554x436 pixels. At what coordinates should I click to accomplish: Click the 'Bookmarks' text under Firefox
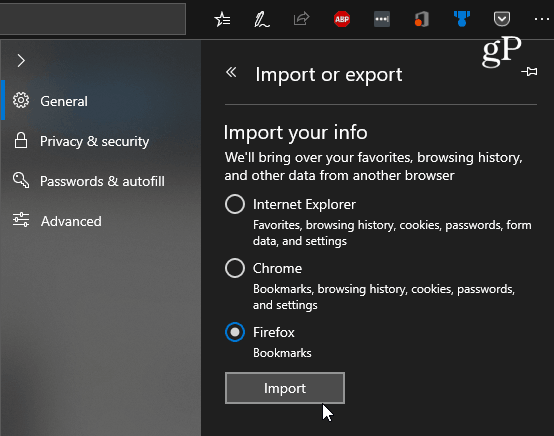click(282, 353)
